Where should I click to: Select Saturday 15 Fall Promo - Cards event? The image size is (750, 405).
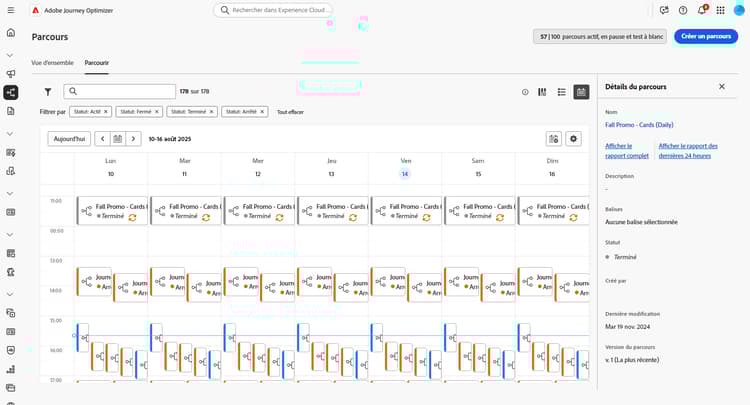(480, 210)
